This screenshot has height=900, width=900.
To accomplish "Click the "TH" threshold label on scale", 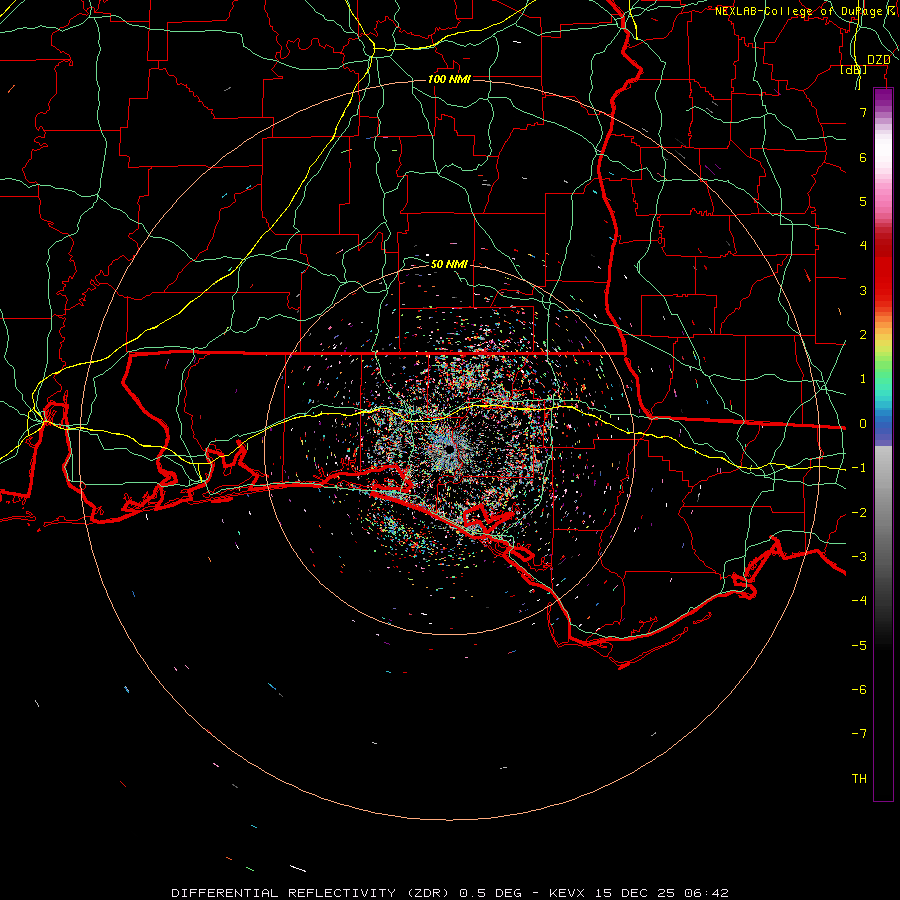I will click(x=859, y=779).
